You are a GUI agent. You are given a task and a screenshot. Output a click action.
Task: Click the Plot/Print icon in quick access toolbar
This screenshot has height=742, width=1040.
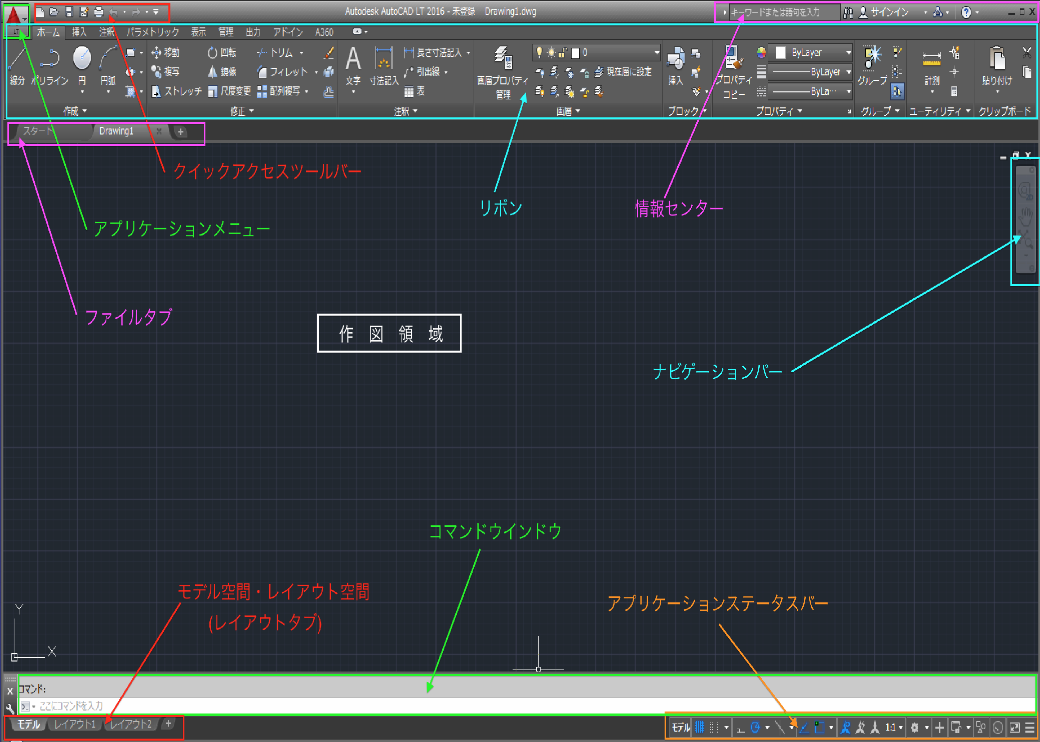(x=98, y=12)
